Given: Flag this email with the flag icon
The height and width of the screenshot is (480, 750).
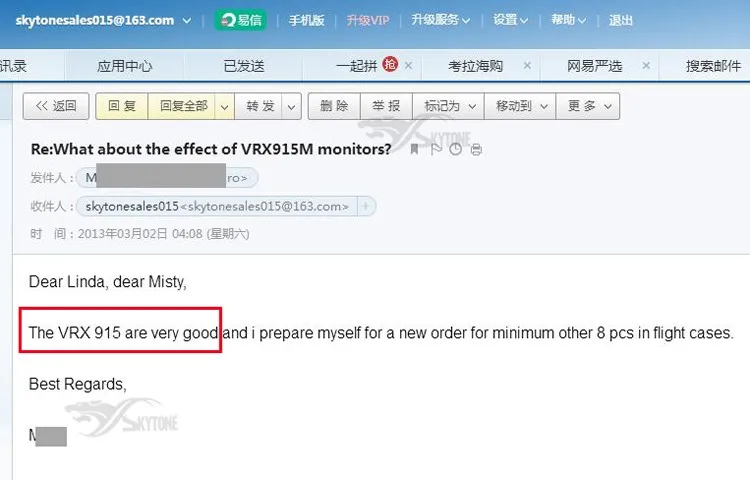Looking at the screenshot, I should [x=435, y=150].
